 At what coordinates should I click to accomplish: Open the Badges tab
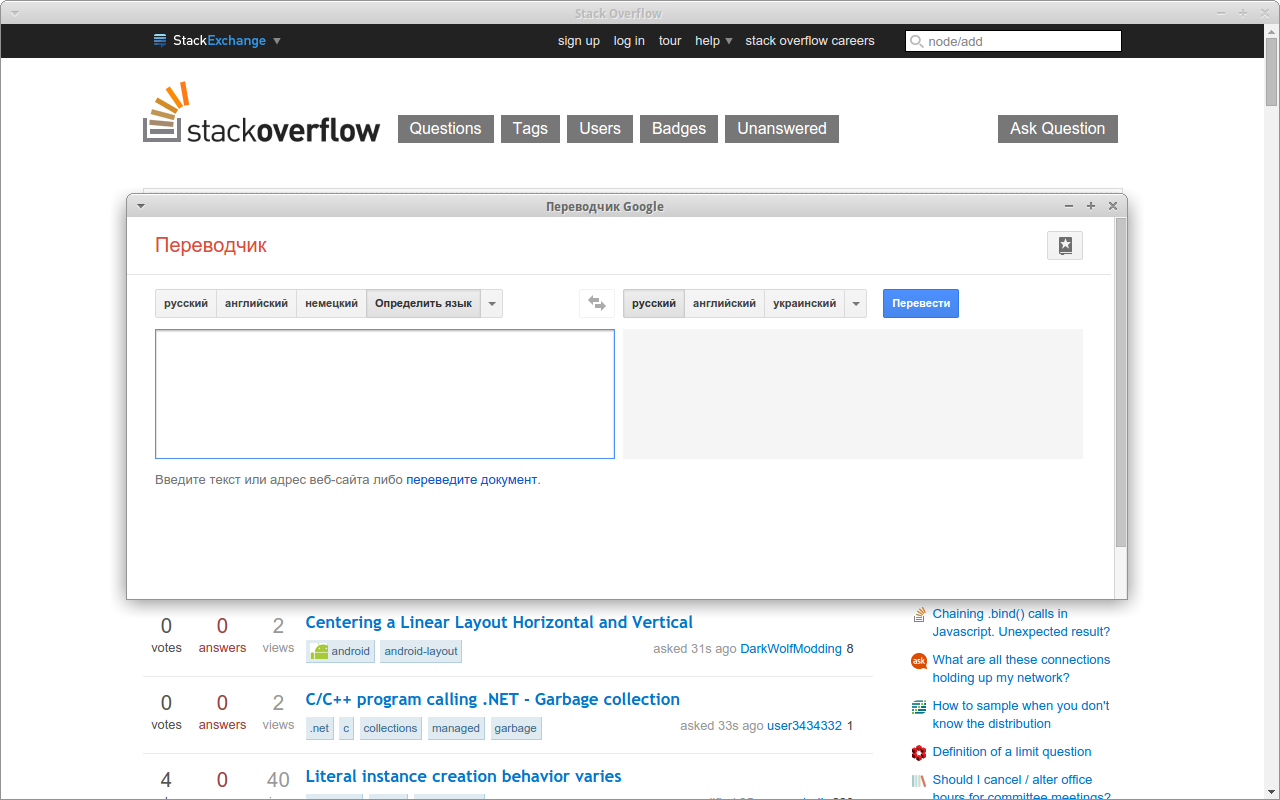679,129
